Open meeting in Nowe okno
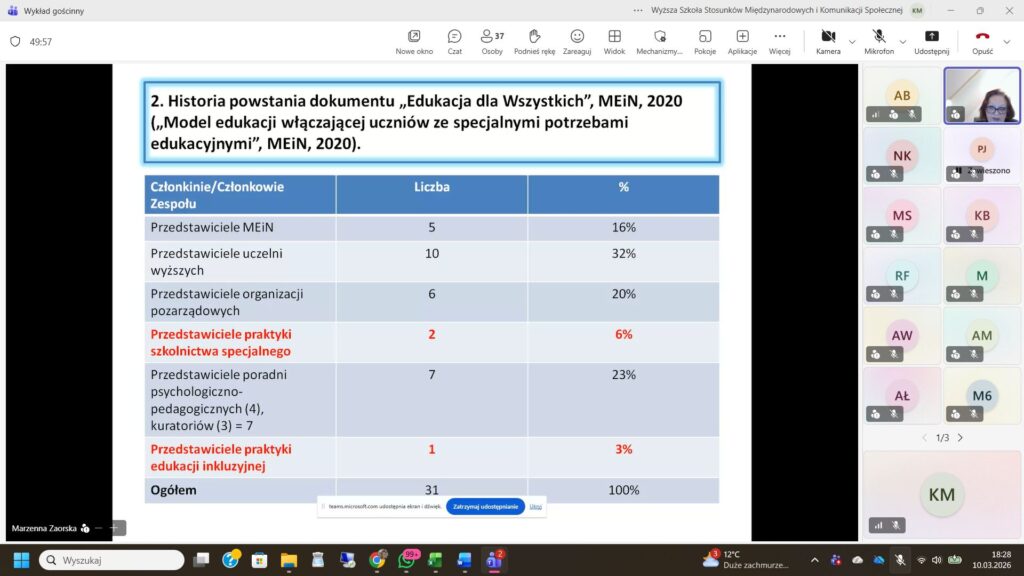This screenshot has height=576, width=1024. click(414, 41)
